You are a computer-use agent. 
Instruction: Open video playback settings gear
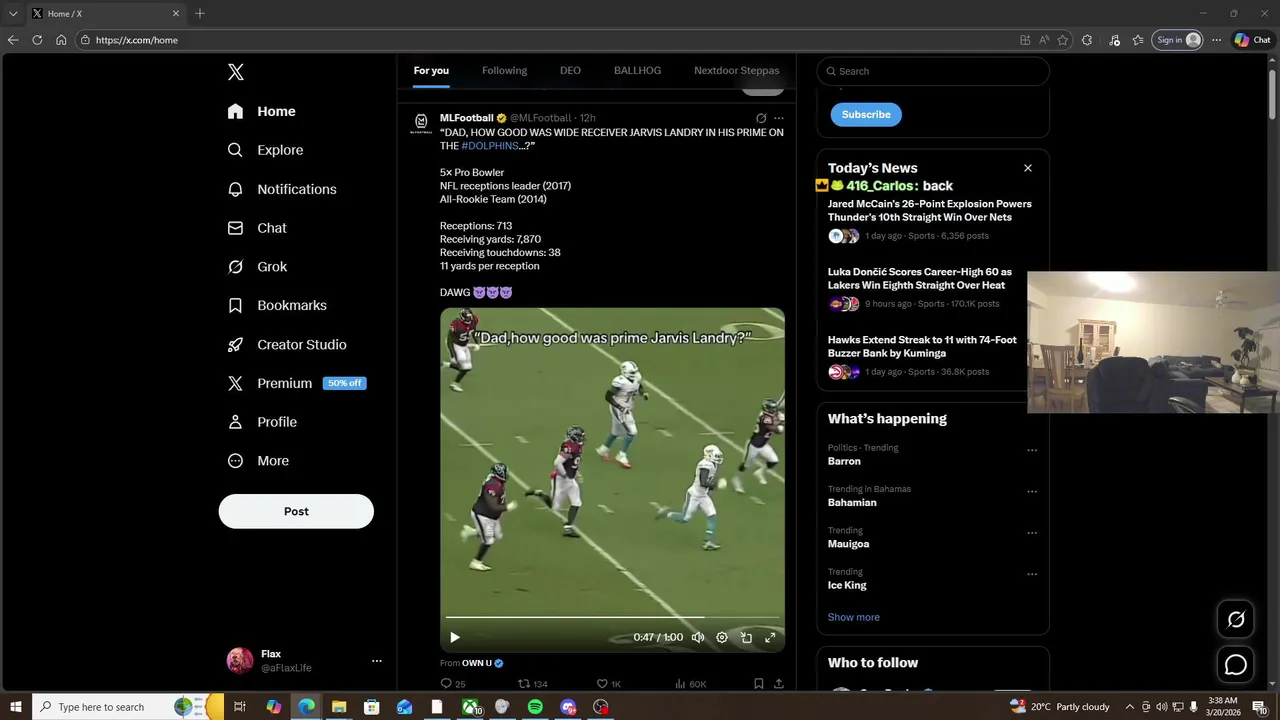tap(722, 637)
